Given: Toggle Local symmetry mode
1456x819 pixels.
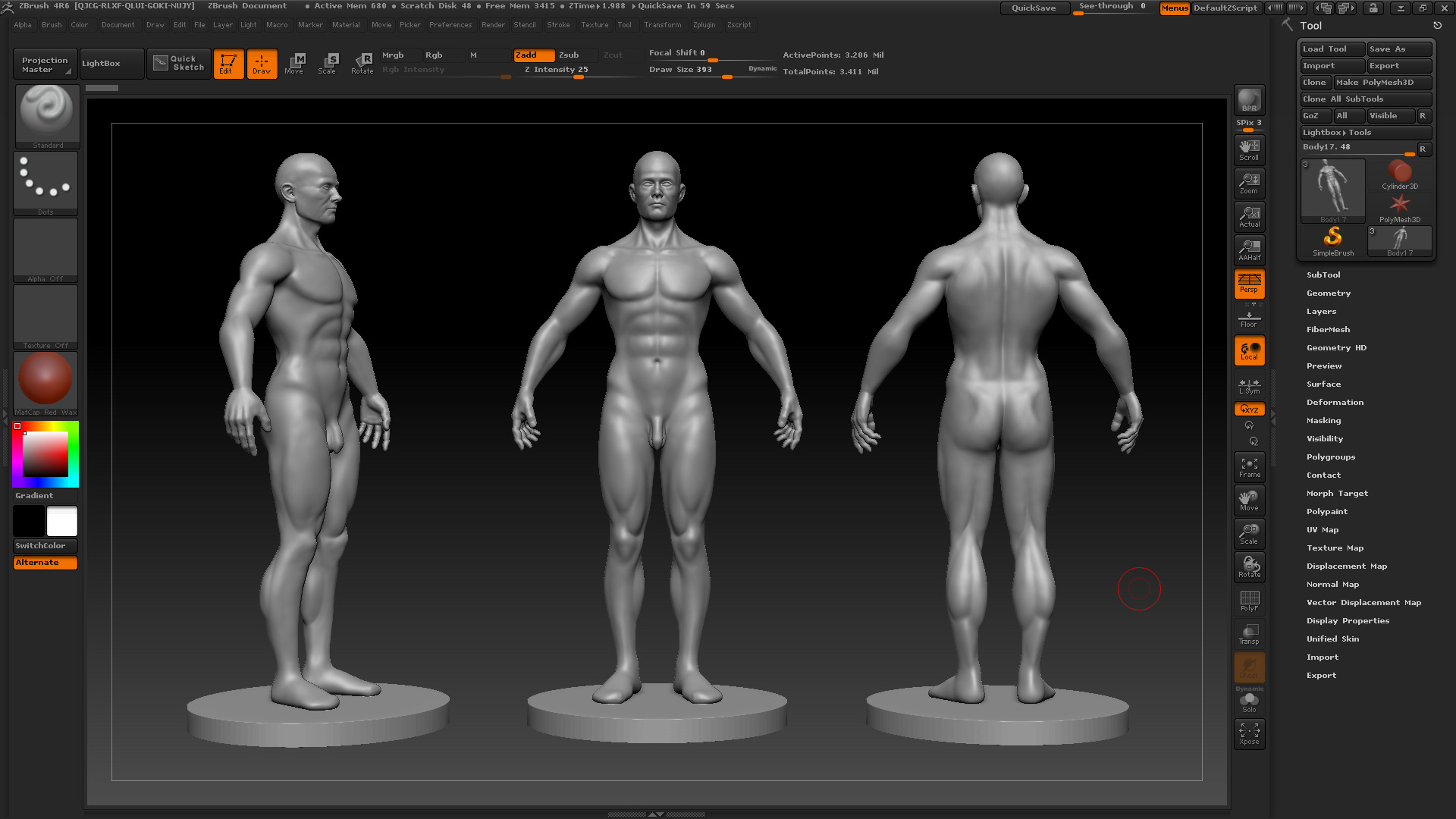Looking at the screenshot, I should pos(1249,350).
